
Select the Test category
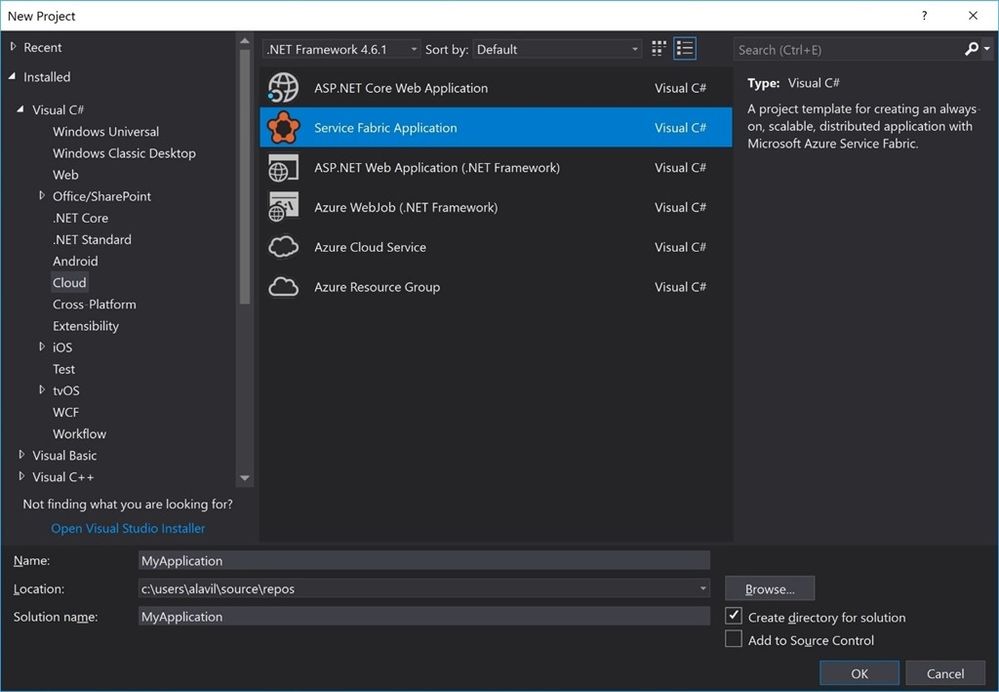64,369
